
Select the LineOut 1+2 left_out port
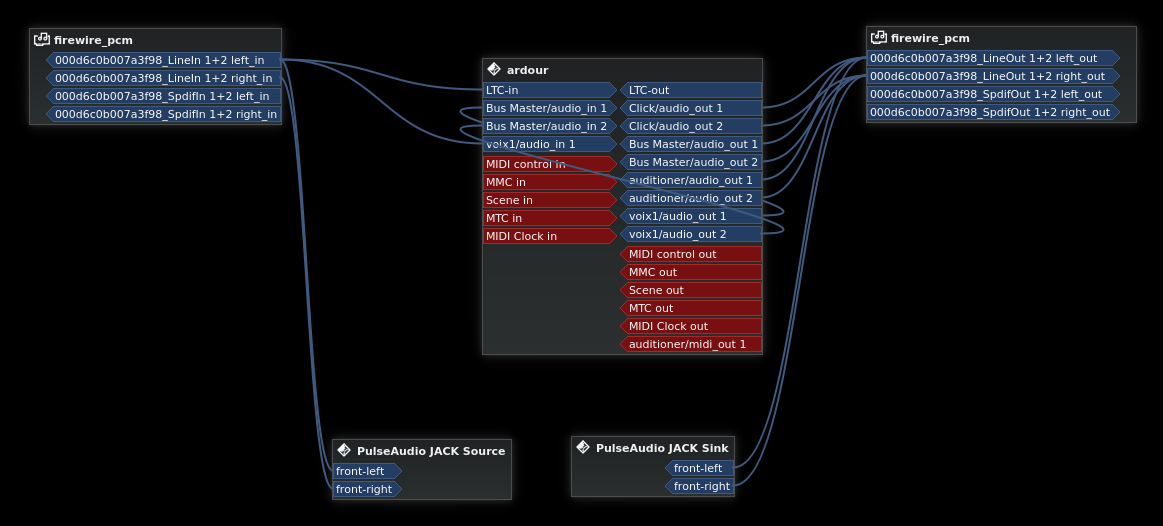coord(993,58)
